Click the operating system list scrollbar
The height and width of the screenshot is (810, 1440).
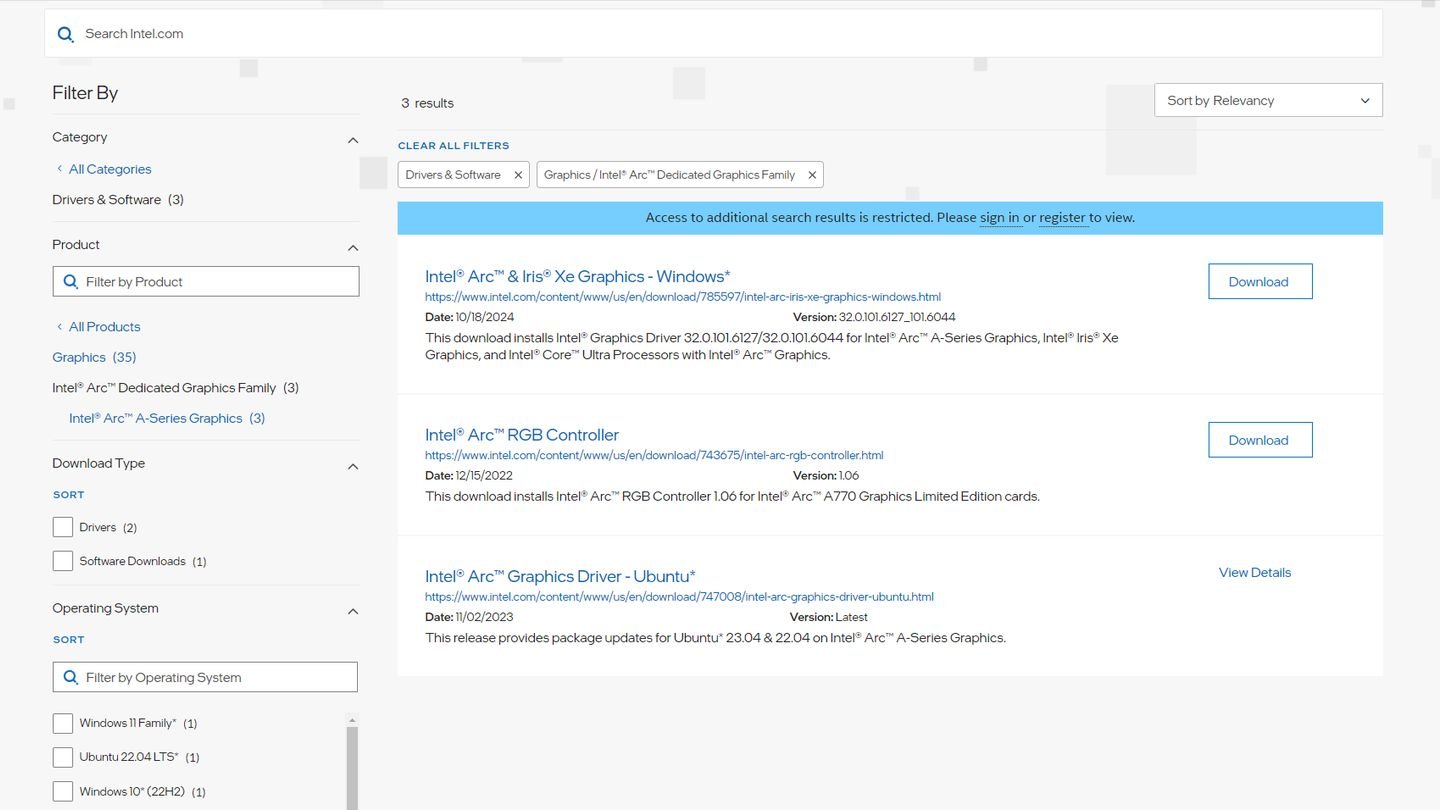352,768
